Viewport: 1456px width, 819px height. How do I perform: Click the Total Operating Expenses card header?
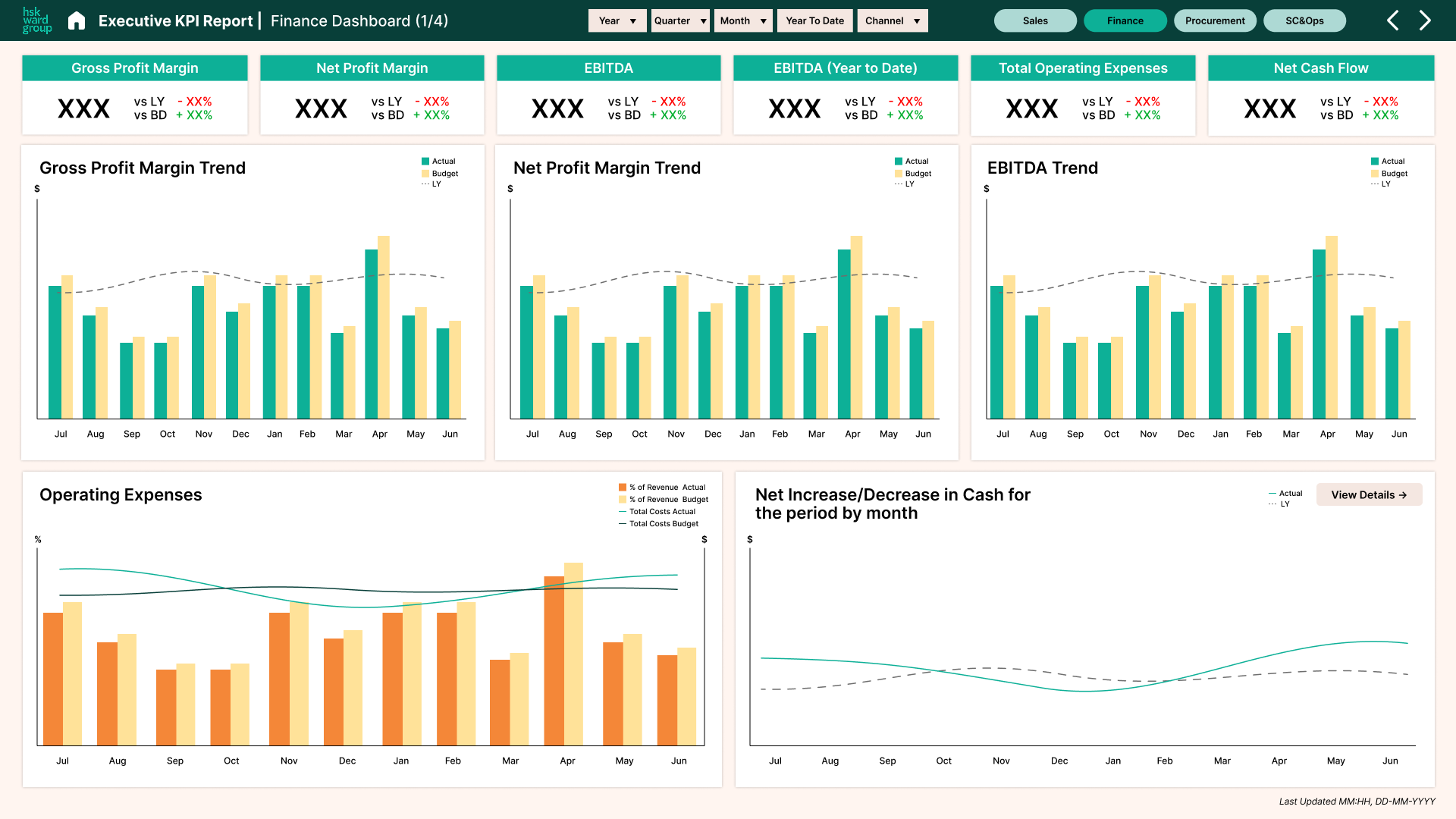(1083, 68)
